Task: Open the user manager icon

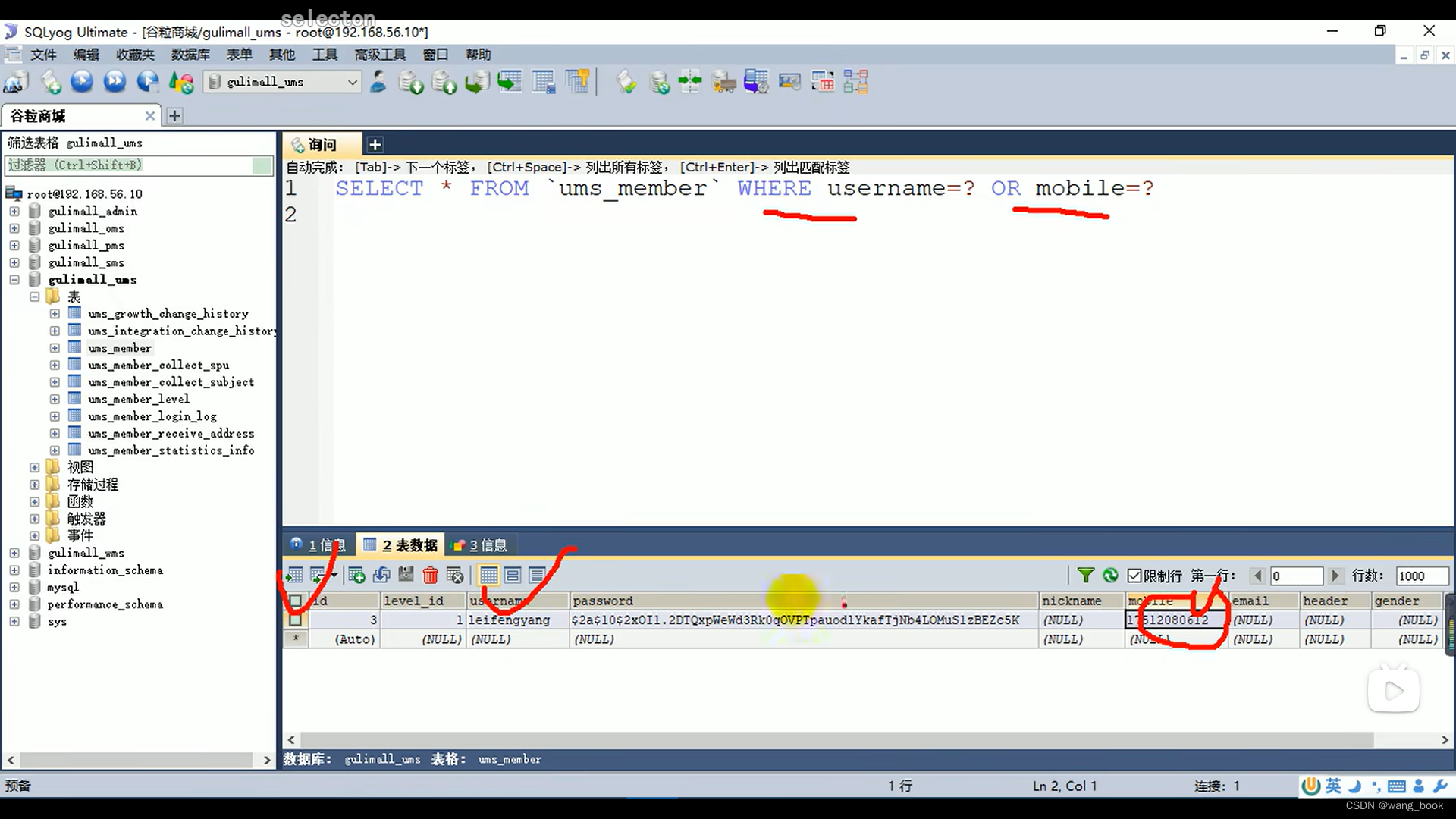Action: click(x=378, y=81)
